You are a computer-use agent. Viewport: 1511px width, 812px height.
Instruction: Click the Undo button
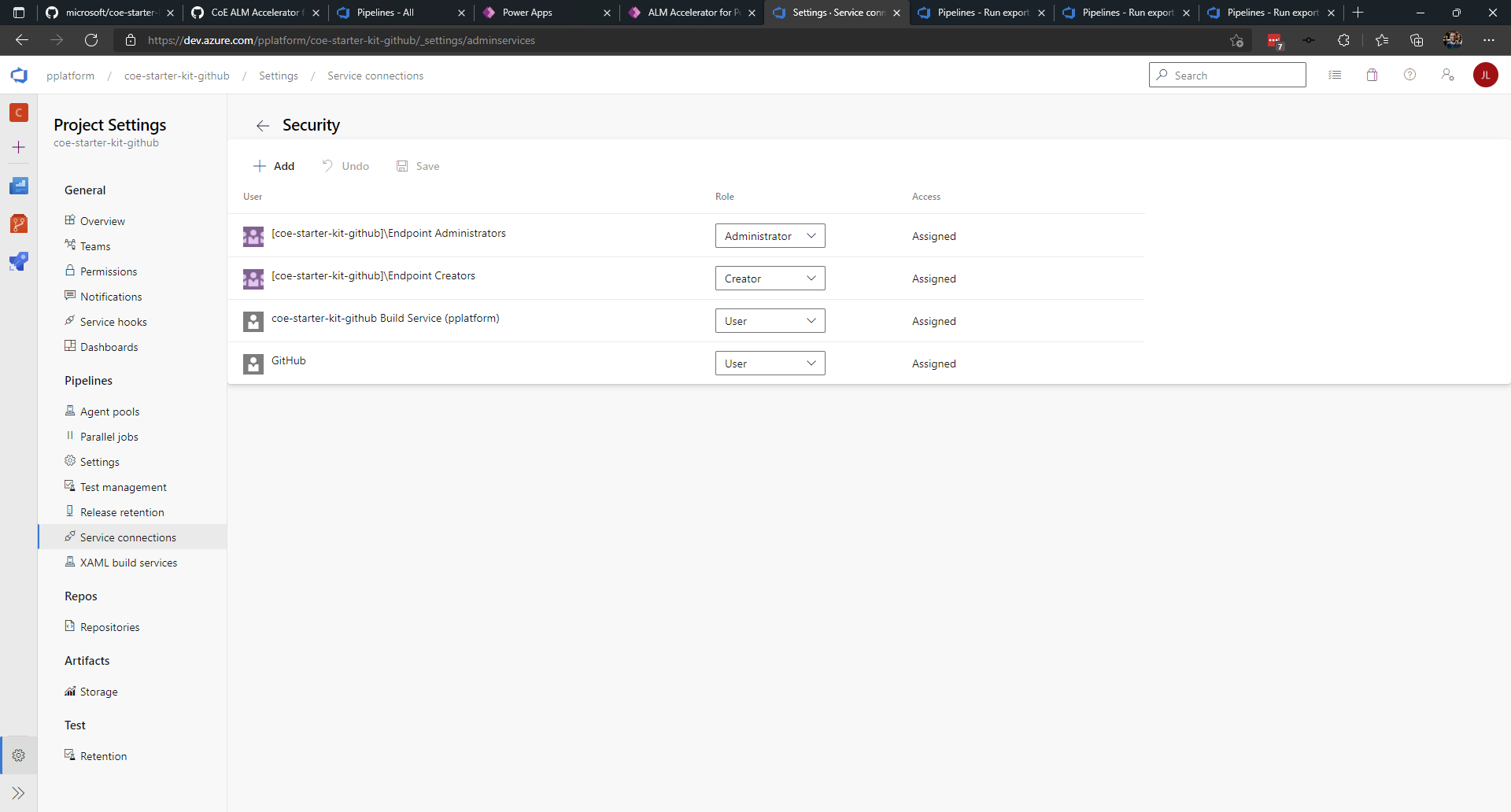click(345, 166)
